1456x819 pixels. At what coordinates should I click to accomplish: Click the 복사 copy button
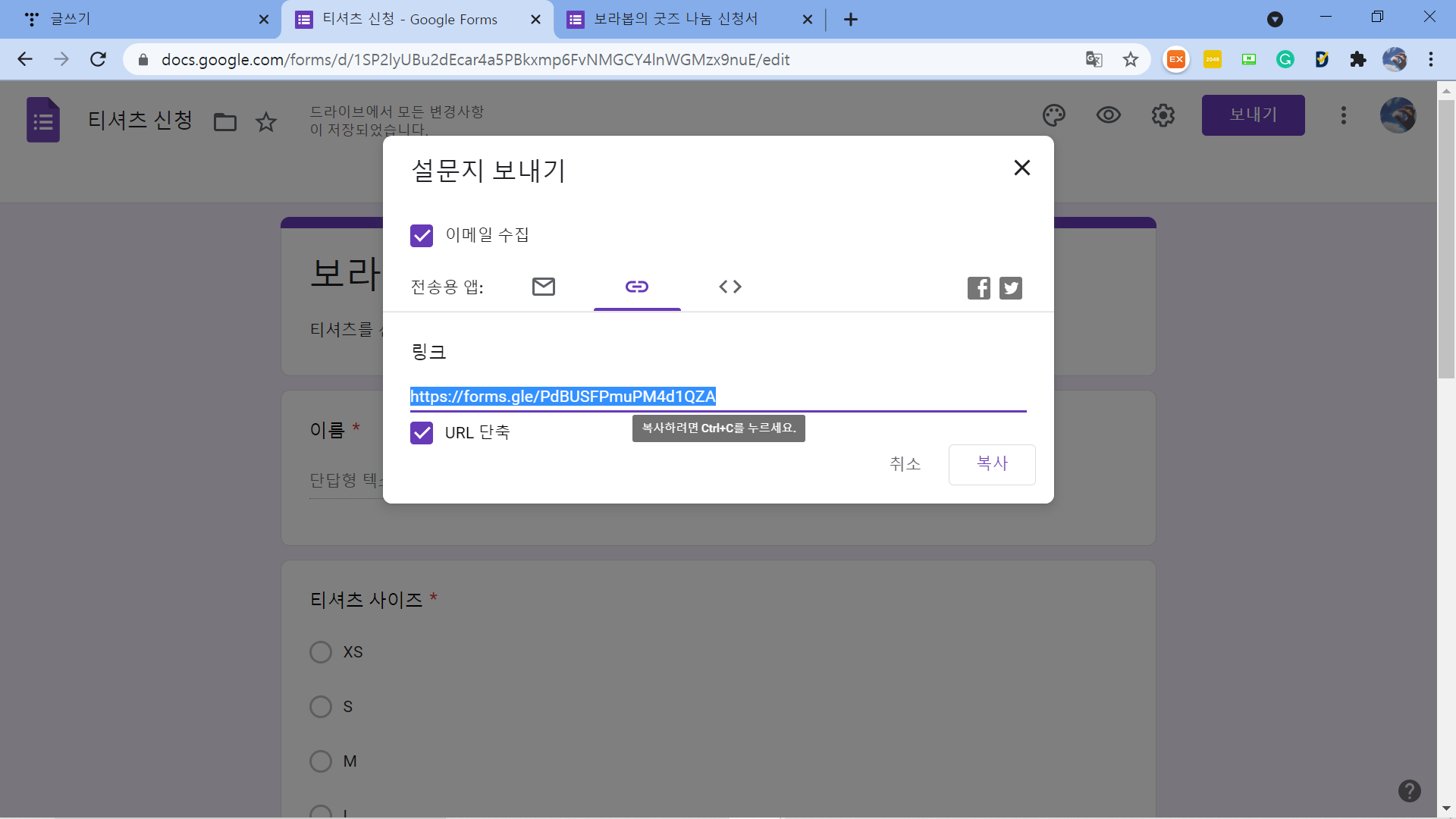[x=991, y=464]
